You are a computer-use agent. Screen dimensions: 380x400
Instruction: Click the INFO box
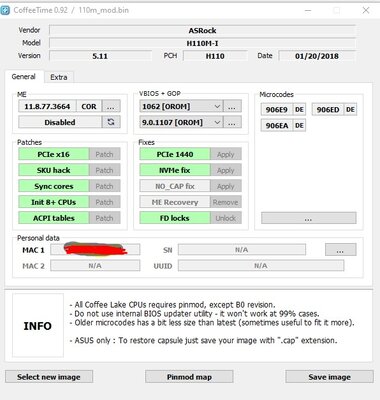pyautogui.click(x=38, y=325)
